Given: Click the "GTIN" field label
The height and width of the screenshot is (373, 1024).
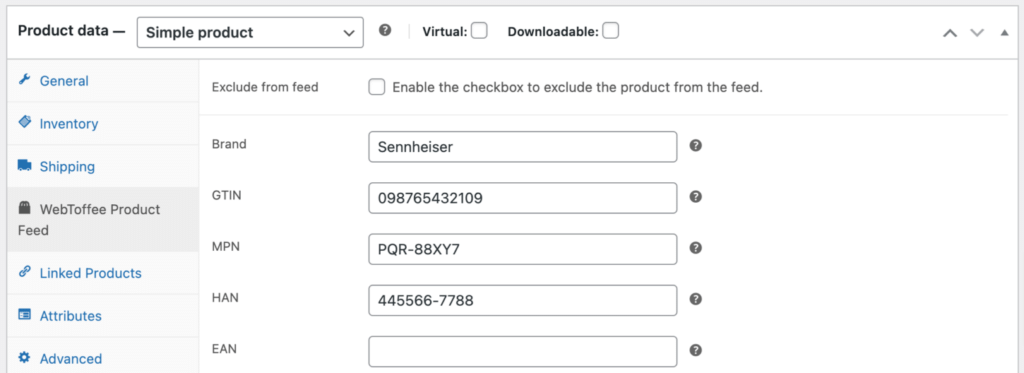Looking at the screenshot, I should click(x=227, y=195).
